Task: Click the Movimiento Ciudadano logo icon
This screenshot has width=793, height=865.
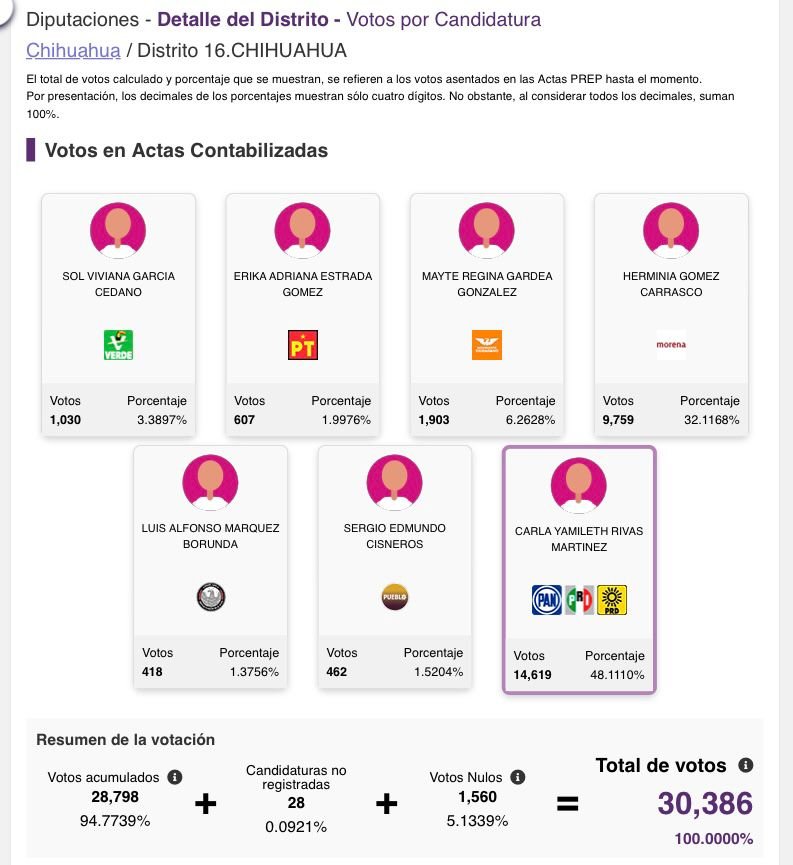Action: [x=486, y=345]
